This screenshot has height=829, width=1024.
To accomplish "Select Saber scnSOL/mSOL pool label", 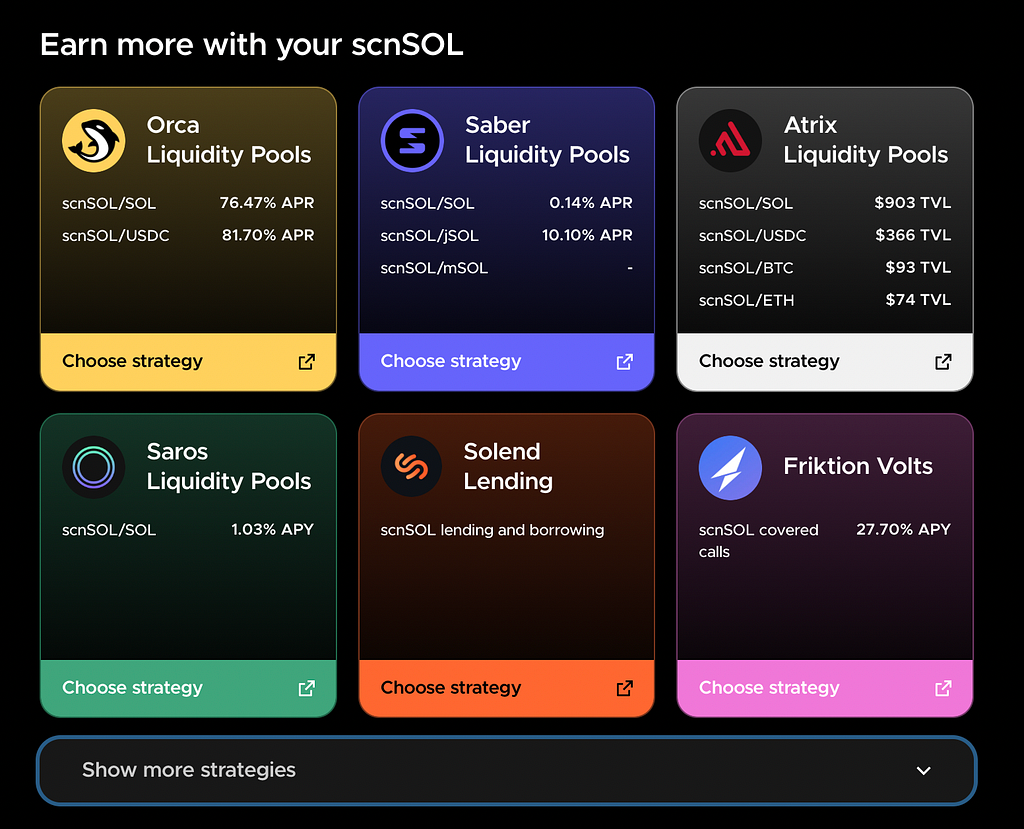I will coord(434,268).
